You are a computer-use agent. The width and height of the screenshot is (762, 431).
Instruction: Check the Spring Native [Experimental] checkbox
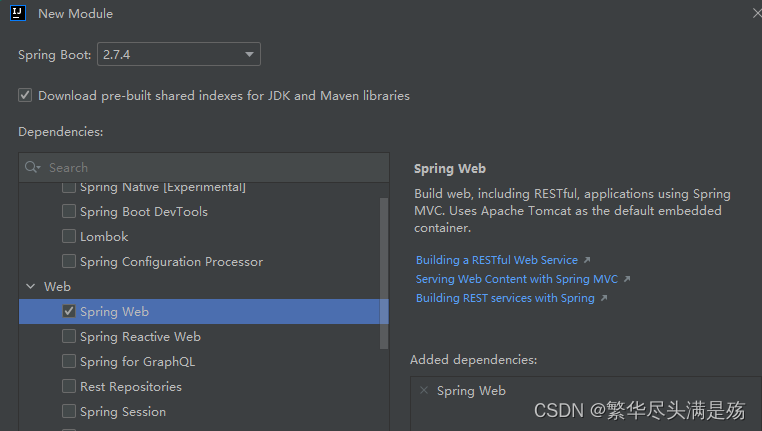[x=69, y=187]
